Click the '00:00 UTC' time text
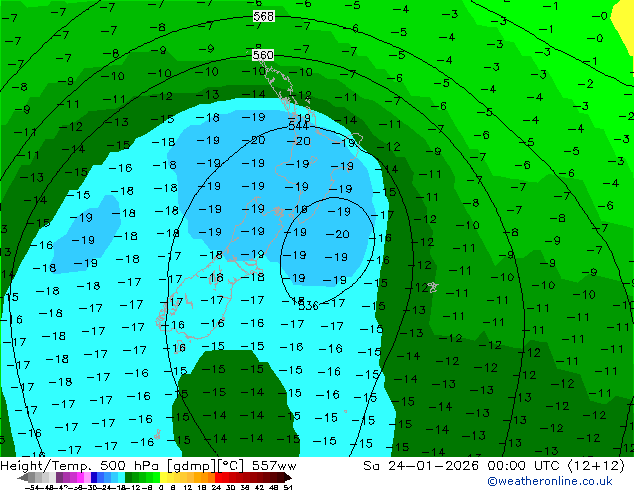The width and height of the screenshot is (634, 490). (525, 466)
